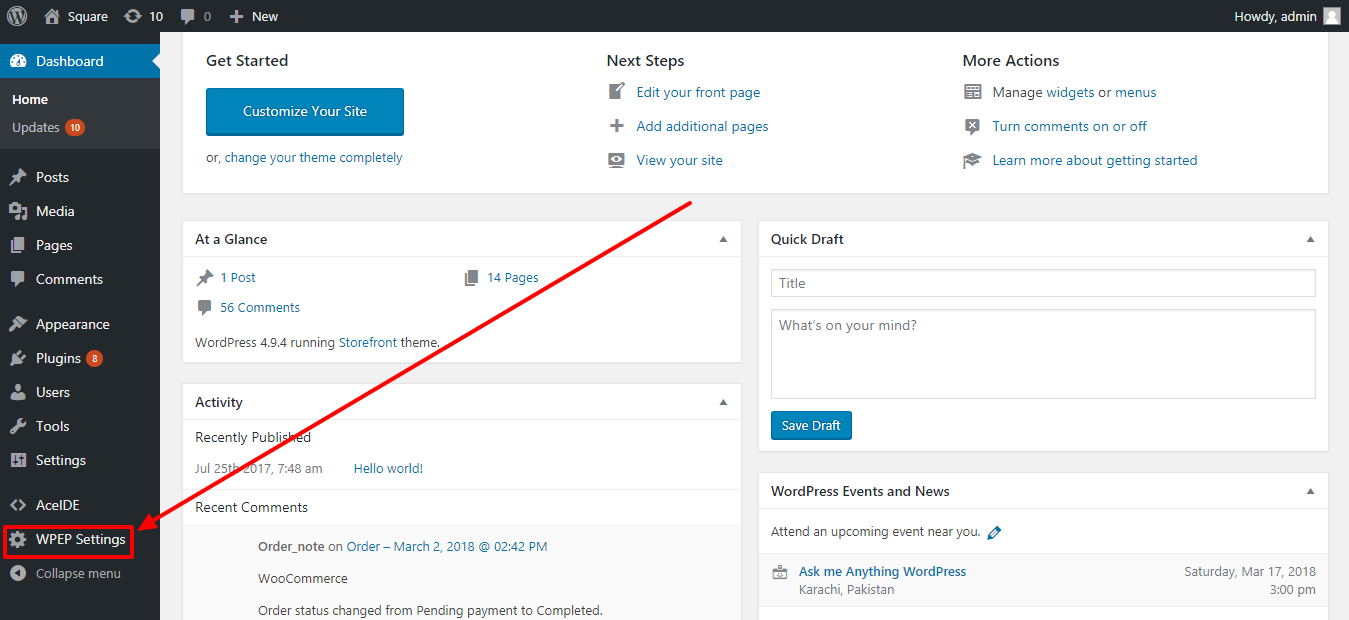Open Learn more about getting started link

1094,160
